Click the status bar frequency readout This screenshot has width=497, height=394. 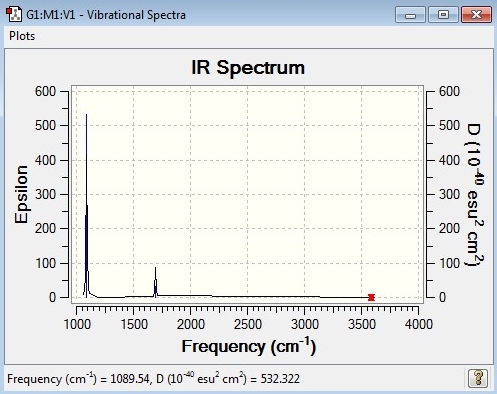[x=153, y=379]
